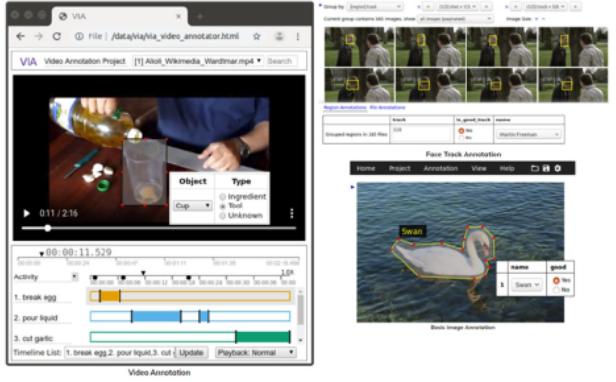Select Yes for the Swan good attribute
The width and height of the screenshot is (616, 382).
[556, 280]
